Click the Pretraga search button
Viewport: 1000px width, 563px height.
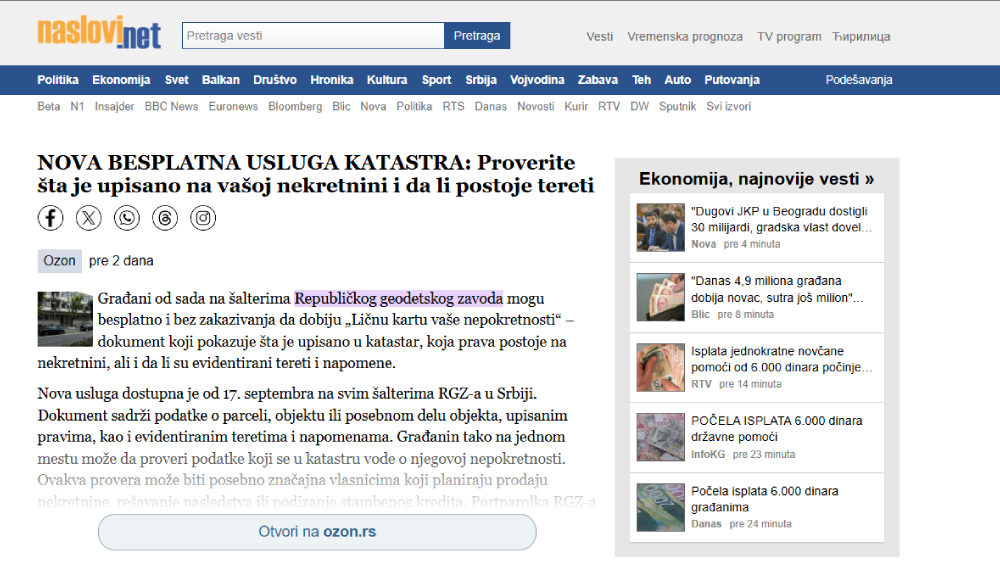[x=477, y=36]
